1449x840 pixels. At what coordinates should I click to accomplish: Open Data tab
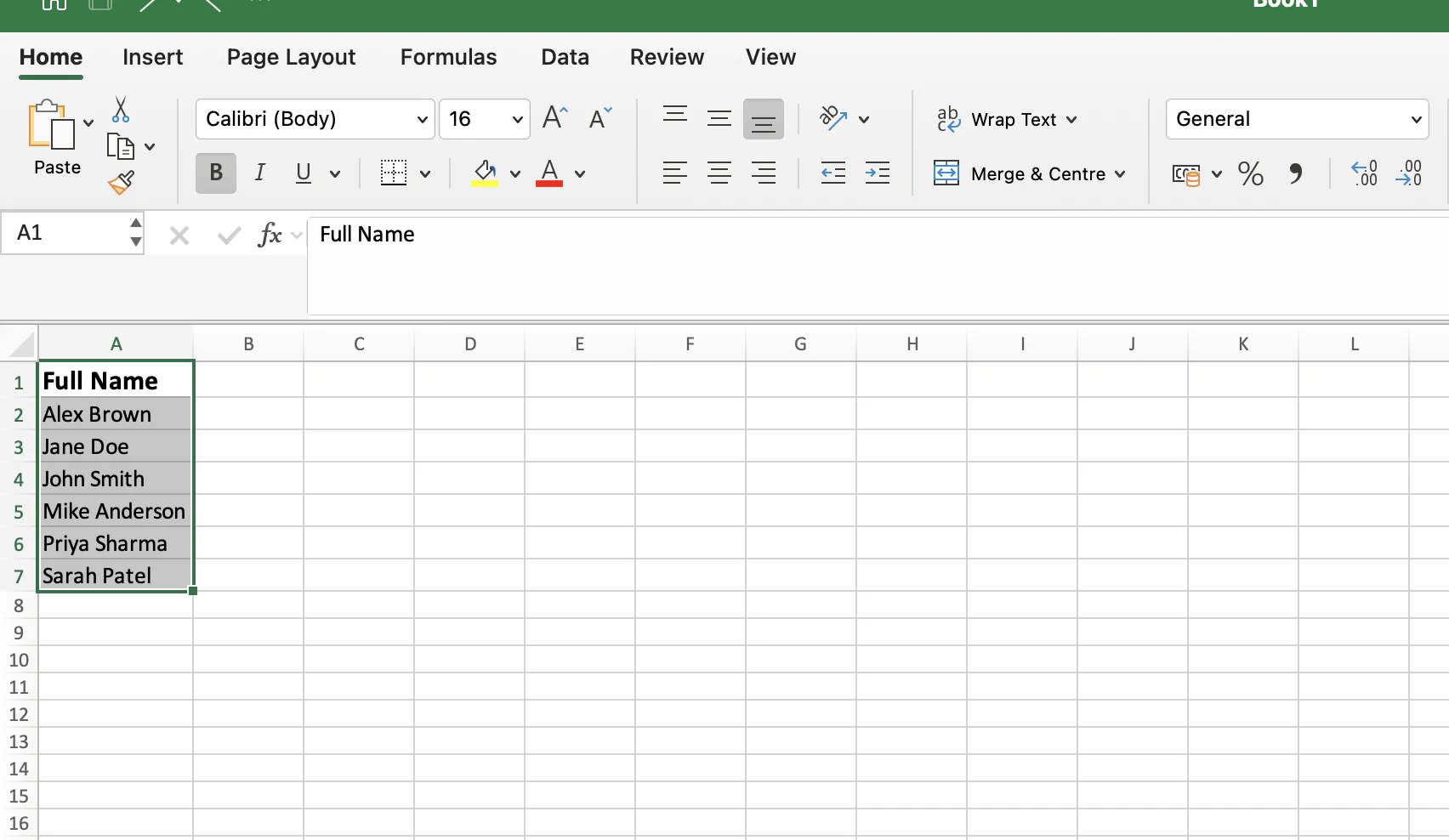[565, 57]
